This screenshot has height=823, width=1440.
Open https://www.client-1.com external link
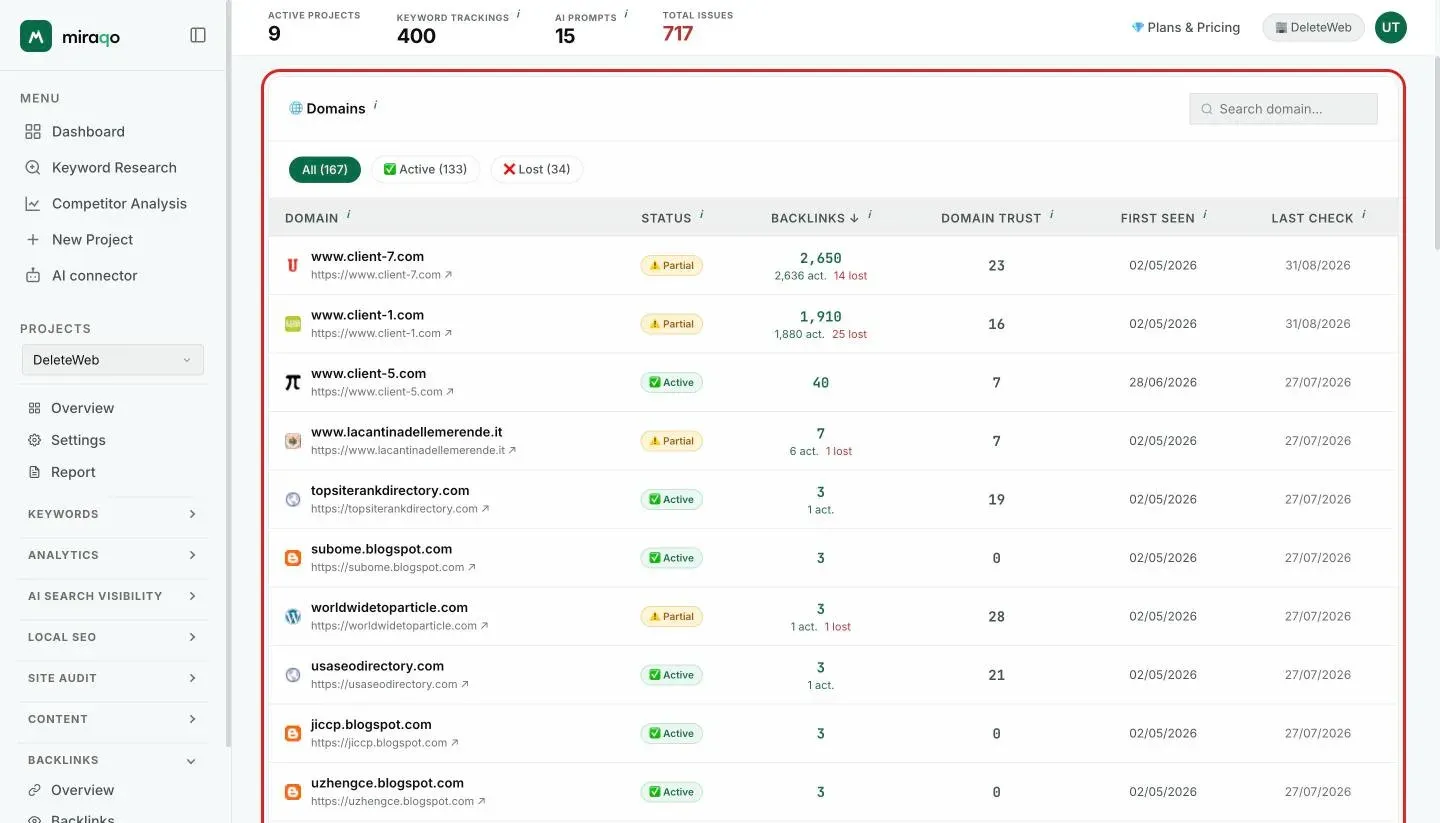381,333
